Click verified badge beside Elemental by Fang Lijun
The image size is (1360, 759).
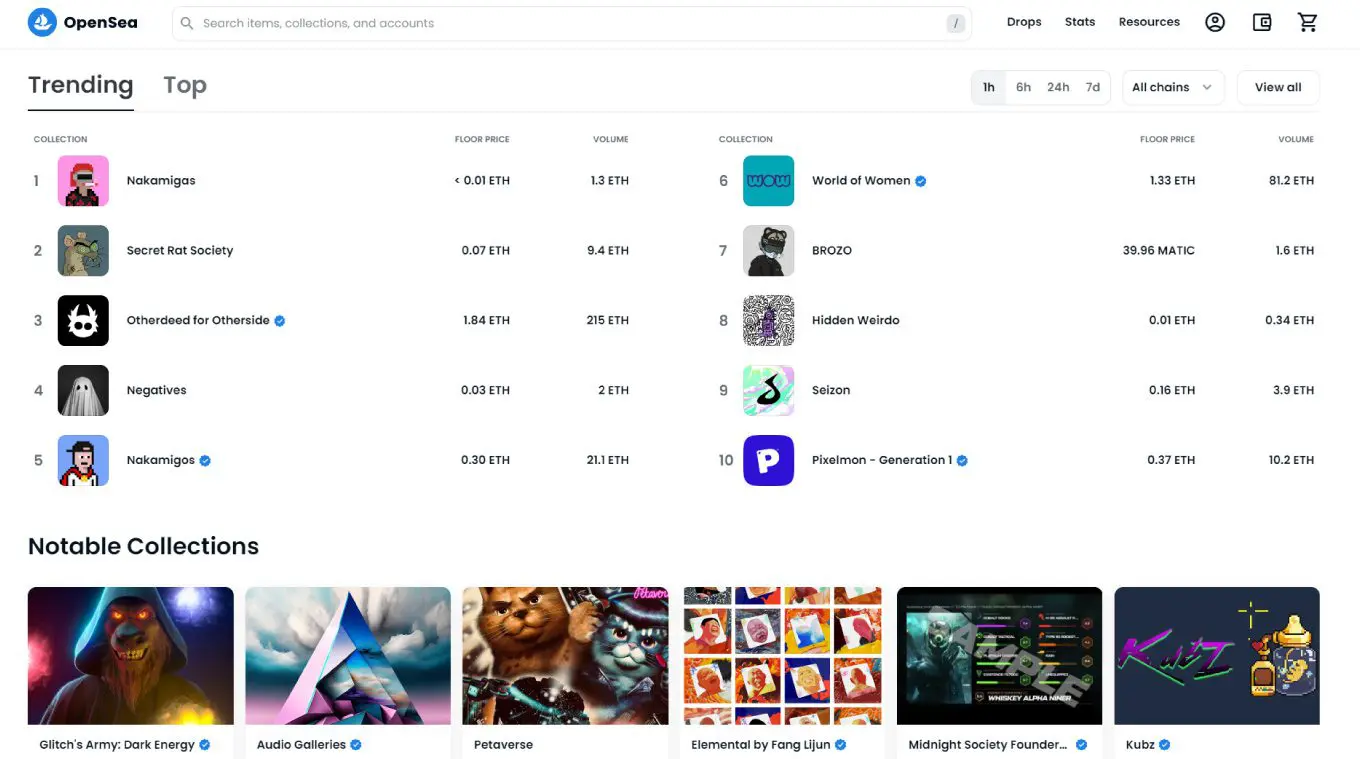(840, 745)
